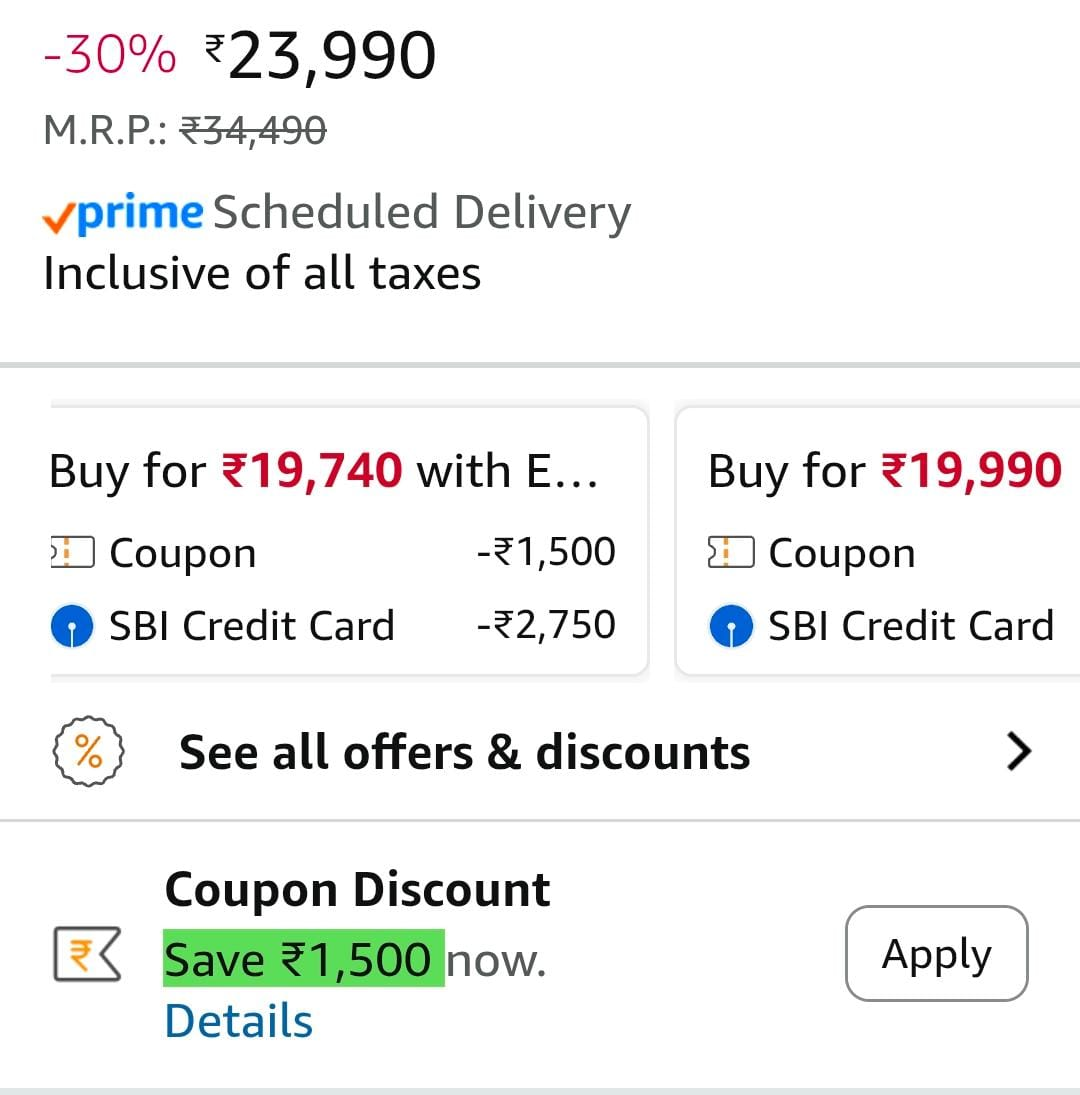Viewport: 1080px width, 1095px height.
Task: Click SBI logo in second offer card
Action: pos(731,627)
